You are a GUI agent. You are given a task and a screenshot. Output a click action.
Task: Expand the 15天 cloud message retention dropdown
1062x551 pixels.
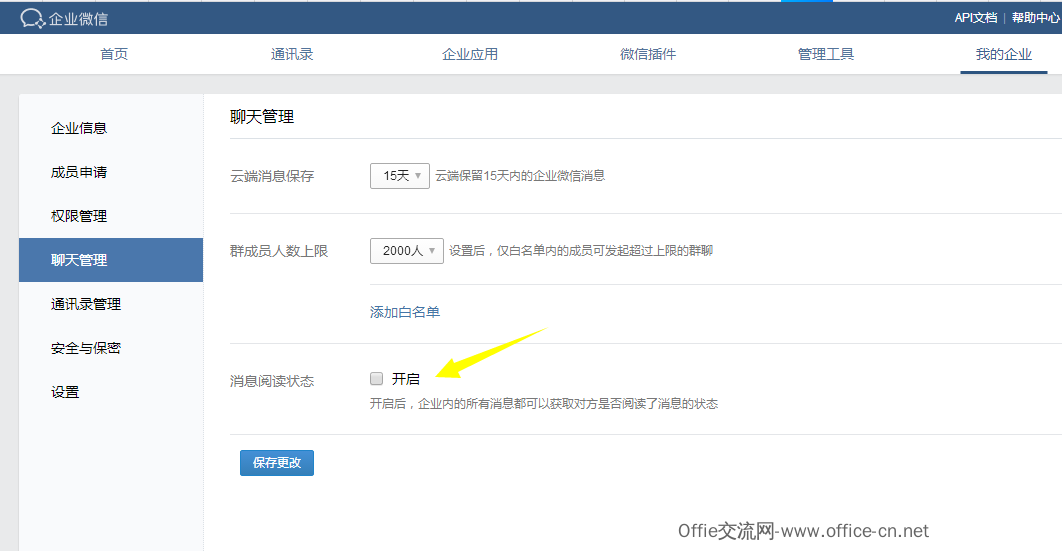(400, 176)
